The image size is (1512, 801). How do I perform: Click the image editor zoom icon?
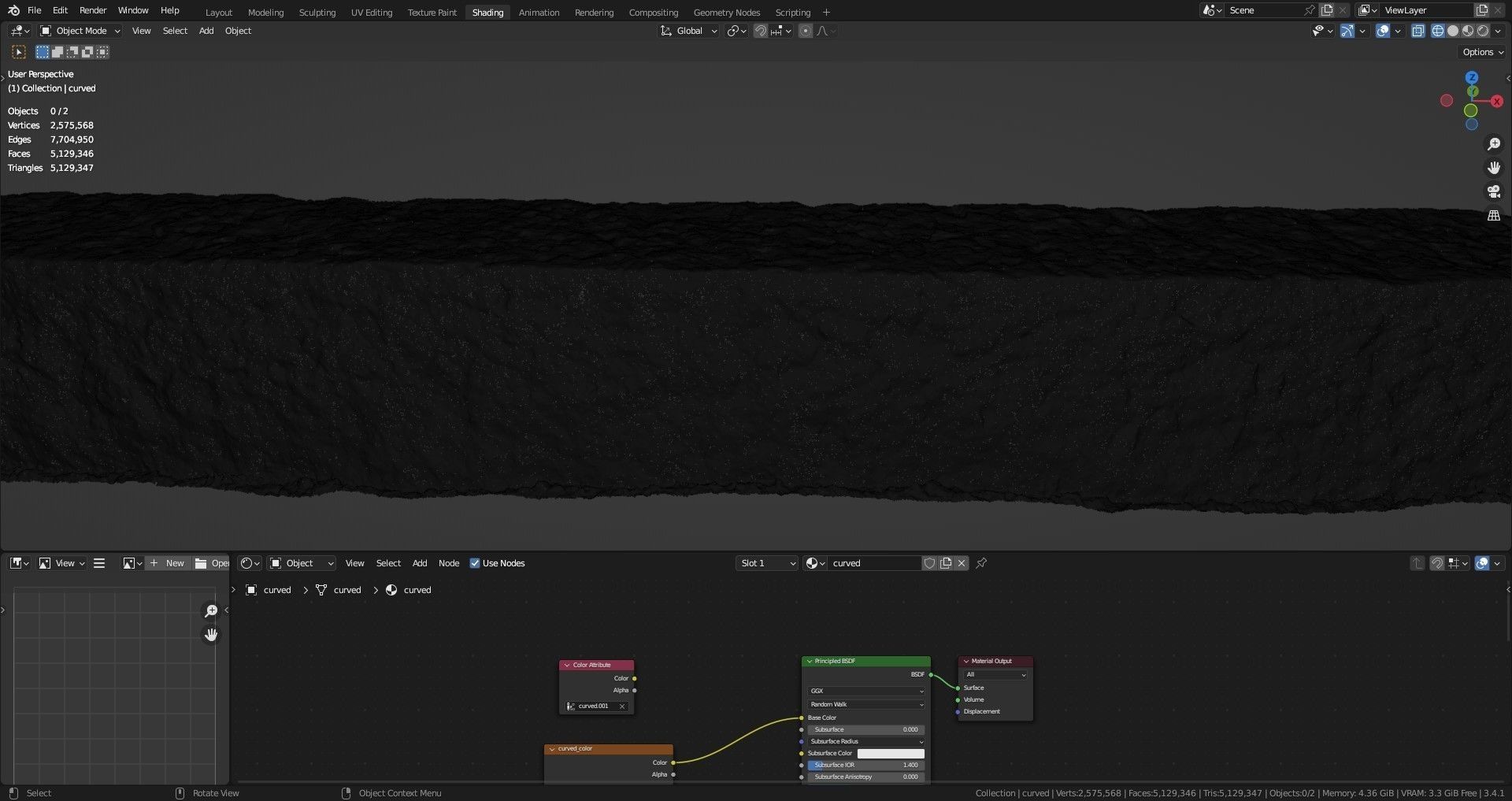click(211, 611)
